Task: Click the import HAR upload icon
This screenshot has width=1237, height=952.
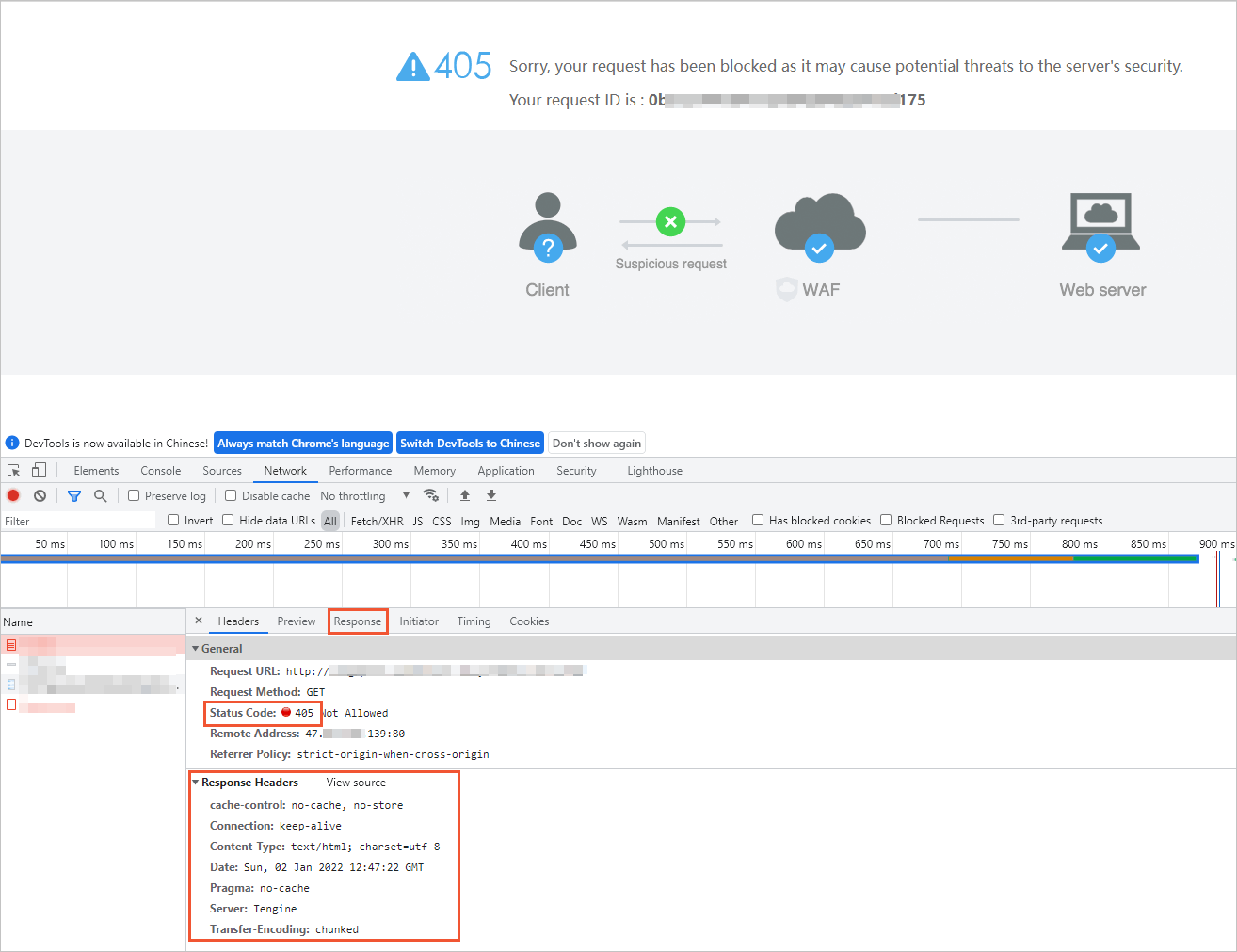Action: point(465,495)
